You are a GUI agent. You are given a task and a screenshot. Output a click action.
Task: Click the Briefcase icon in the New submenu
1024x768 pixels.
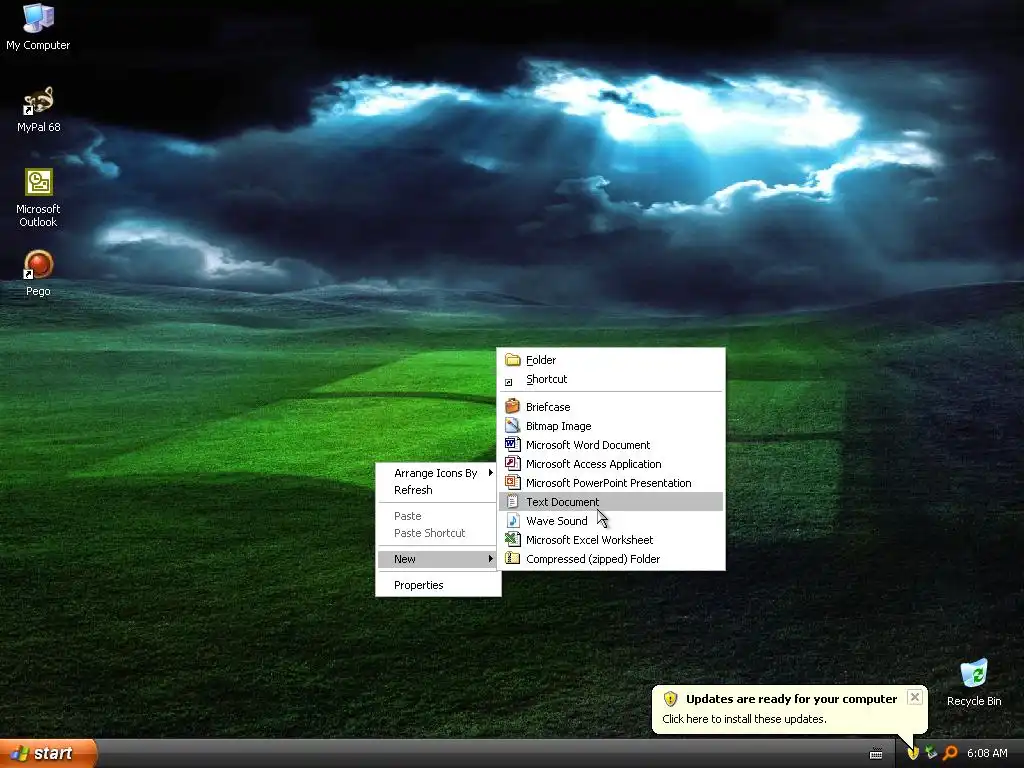pos(513,407)
